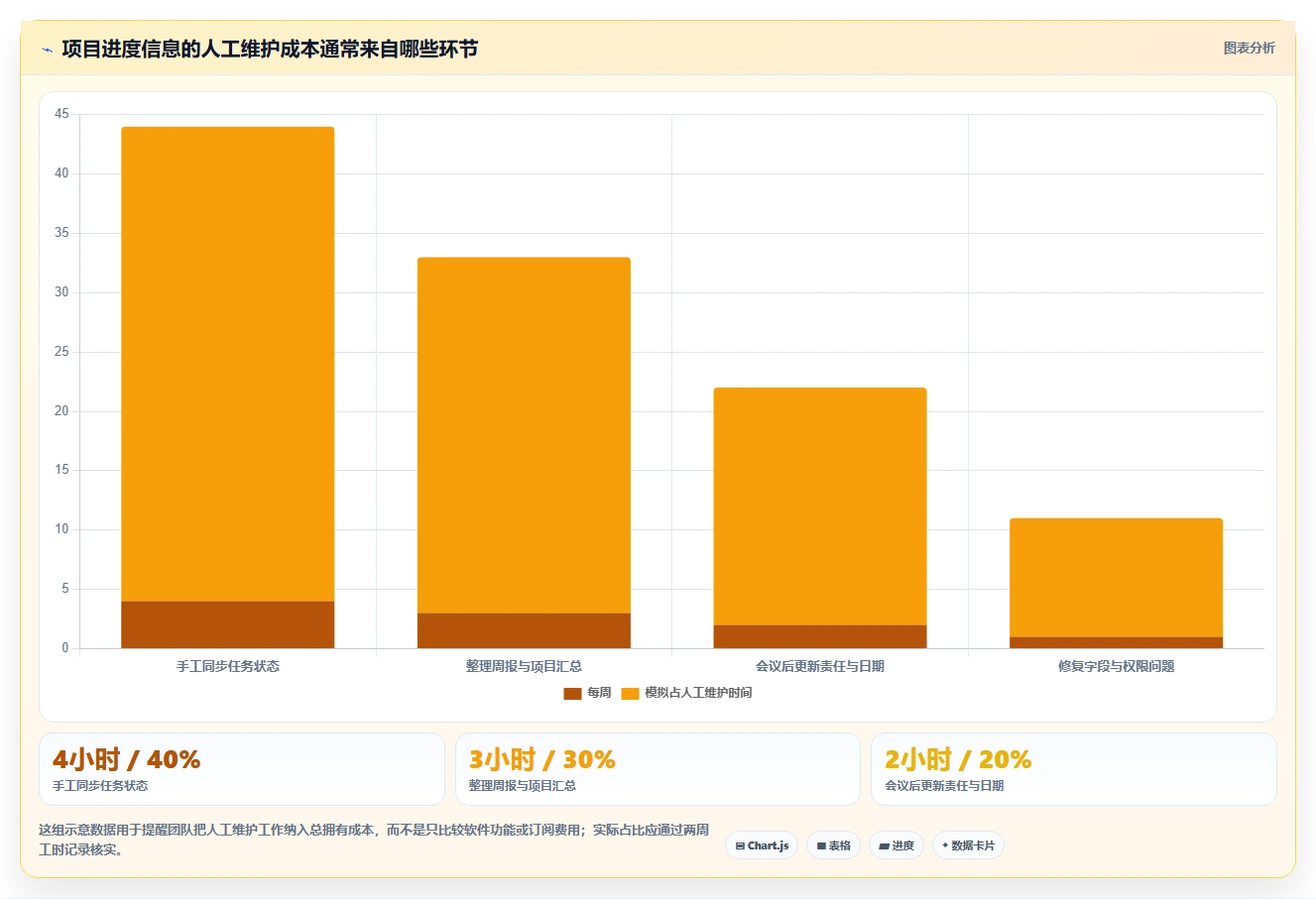The width and height of the screenshot is (1316, 899).
Task: Click the orange segment of the 手工同步任务状态 bar
Action: 228,364
